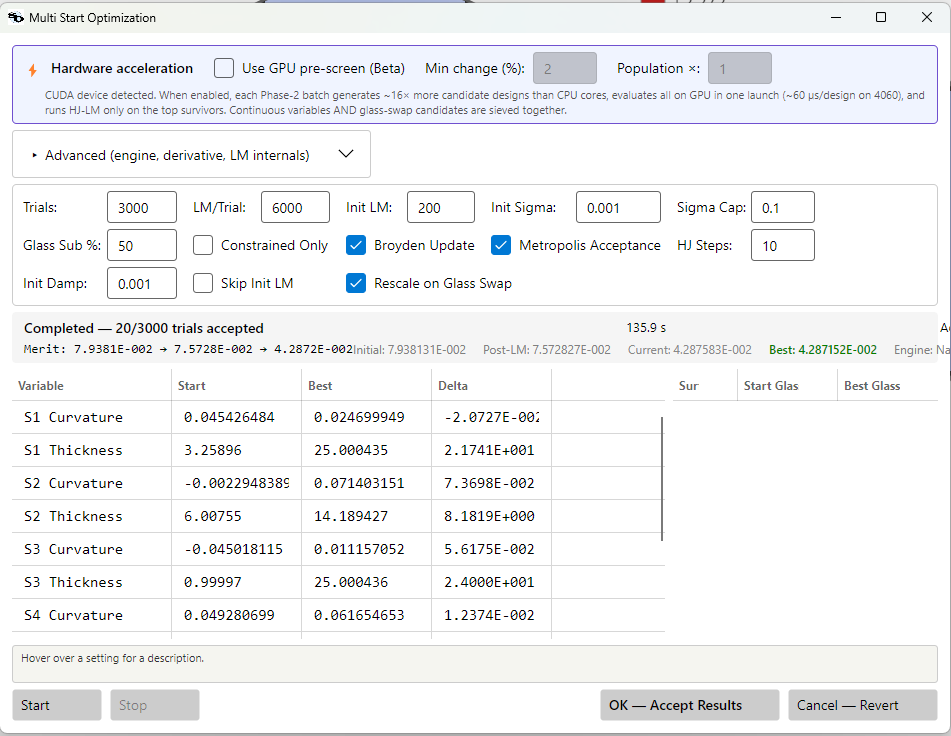Click OK — Accept Results
Viewport: 951px width, 736px height.
click(x=690, y=705)
